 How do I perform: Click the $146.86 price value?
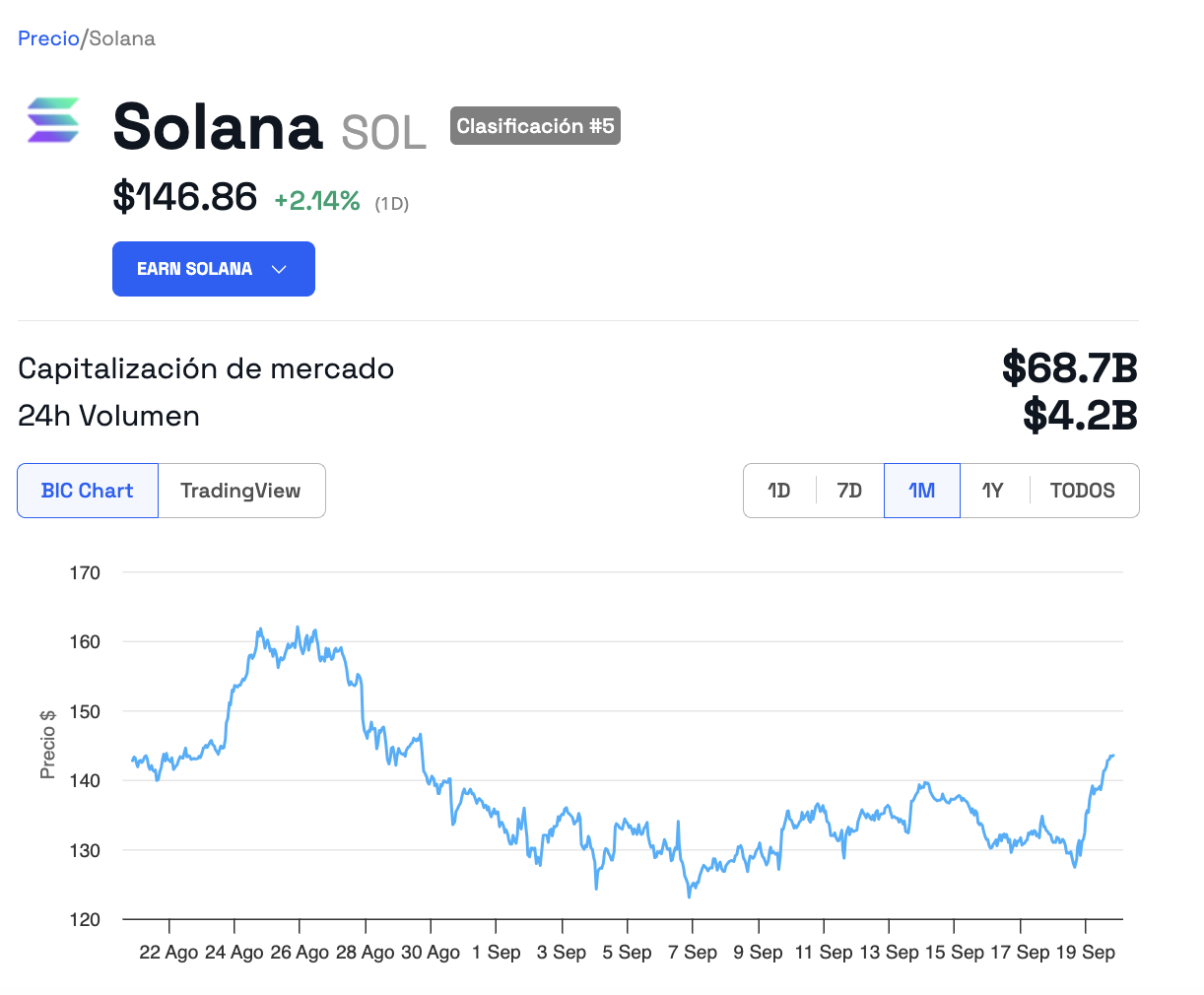pyautogui.click(x=185, y=197)
